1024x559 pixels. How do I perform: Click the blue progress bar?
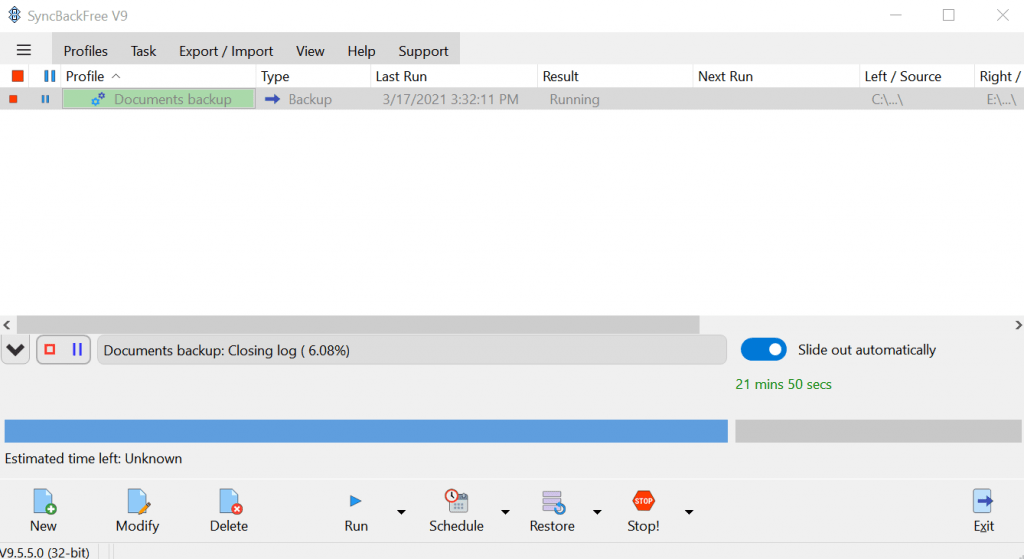pyautogui.click(x=366, y=431)
